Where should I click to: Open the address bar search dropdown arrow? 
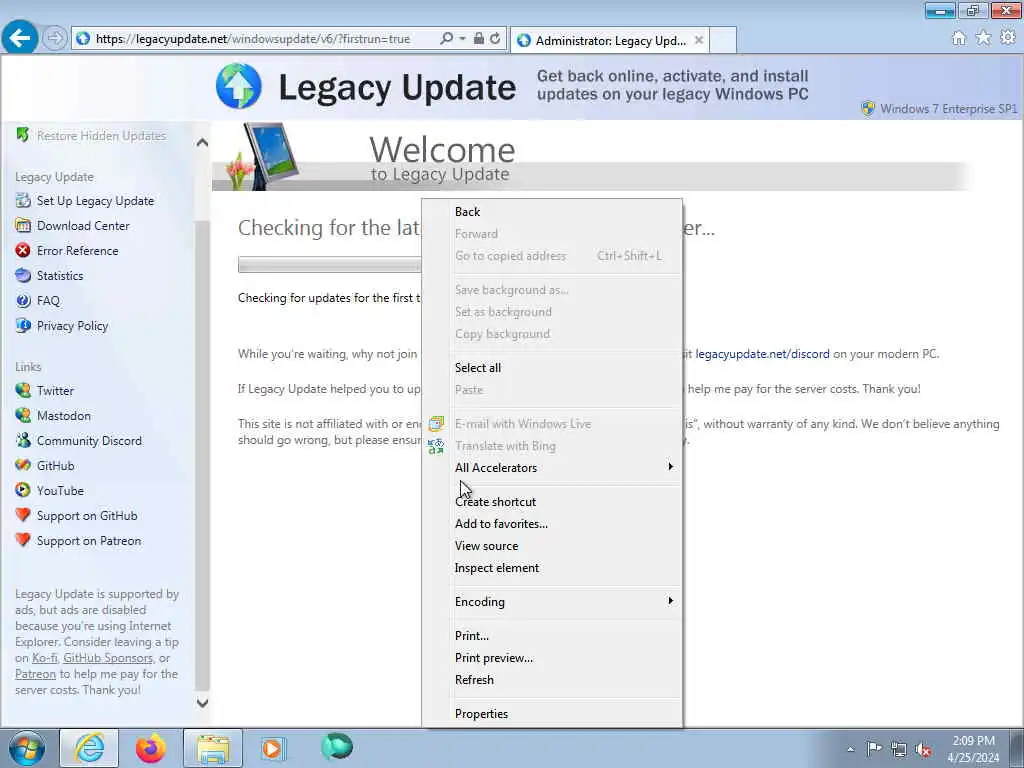click(x=462, y=39)
